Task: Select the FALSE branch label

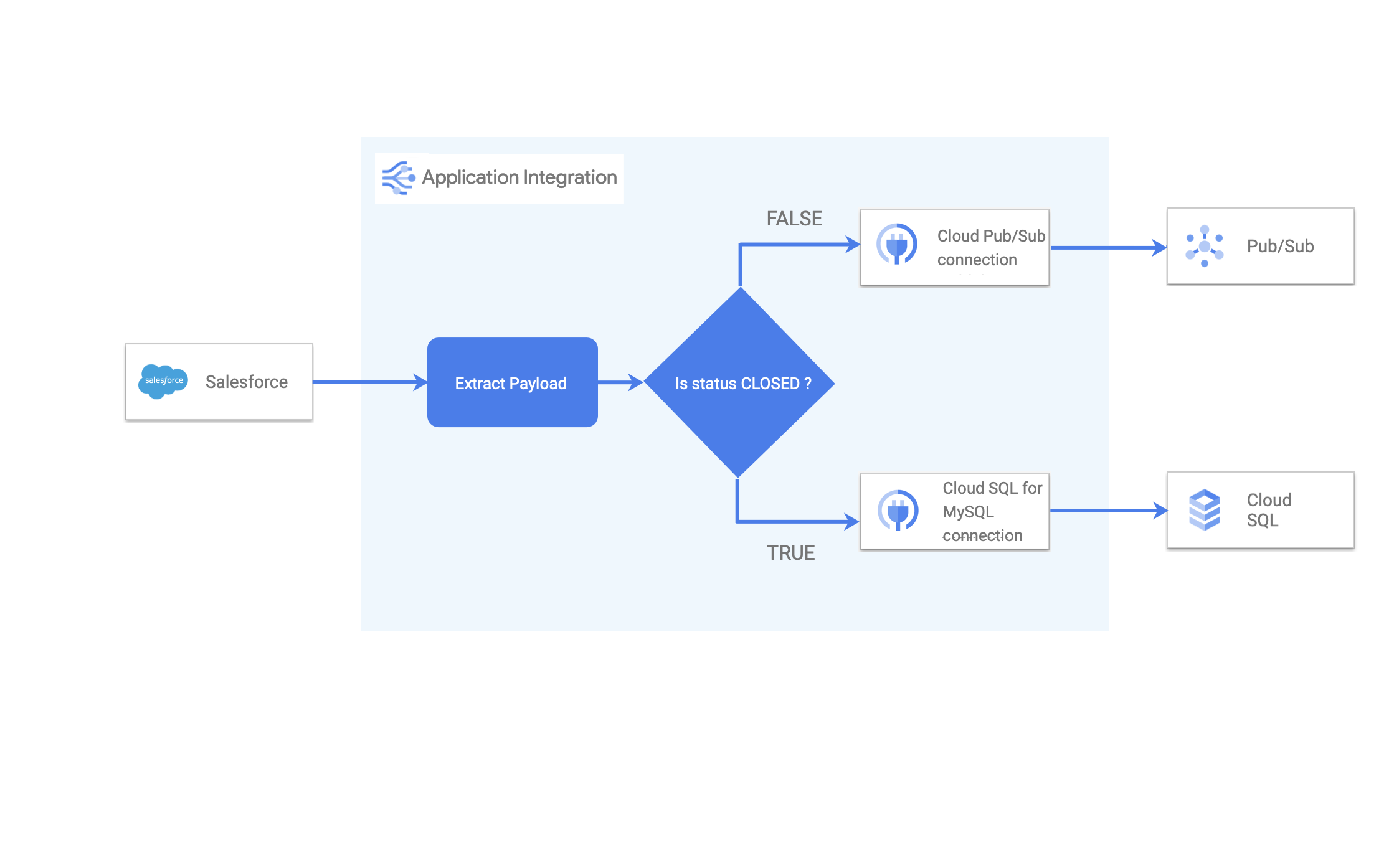Action: click(x=794, y=219)
